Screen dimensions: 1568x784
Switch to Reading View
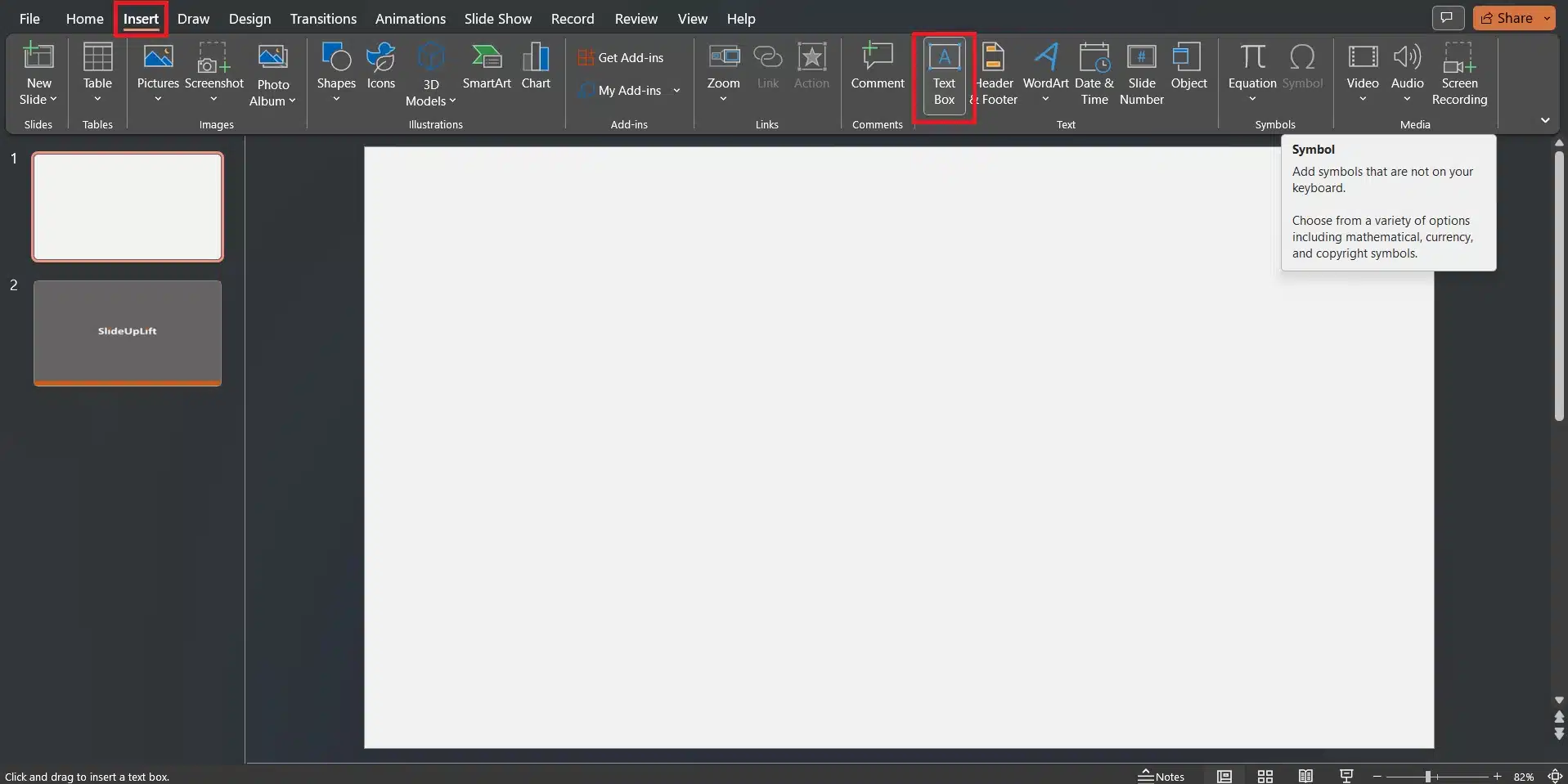pos(1305,775)
